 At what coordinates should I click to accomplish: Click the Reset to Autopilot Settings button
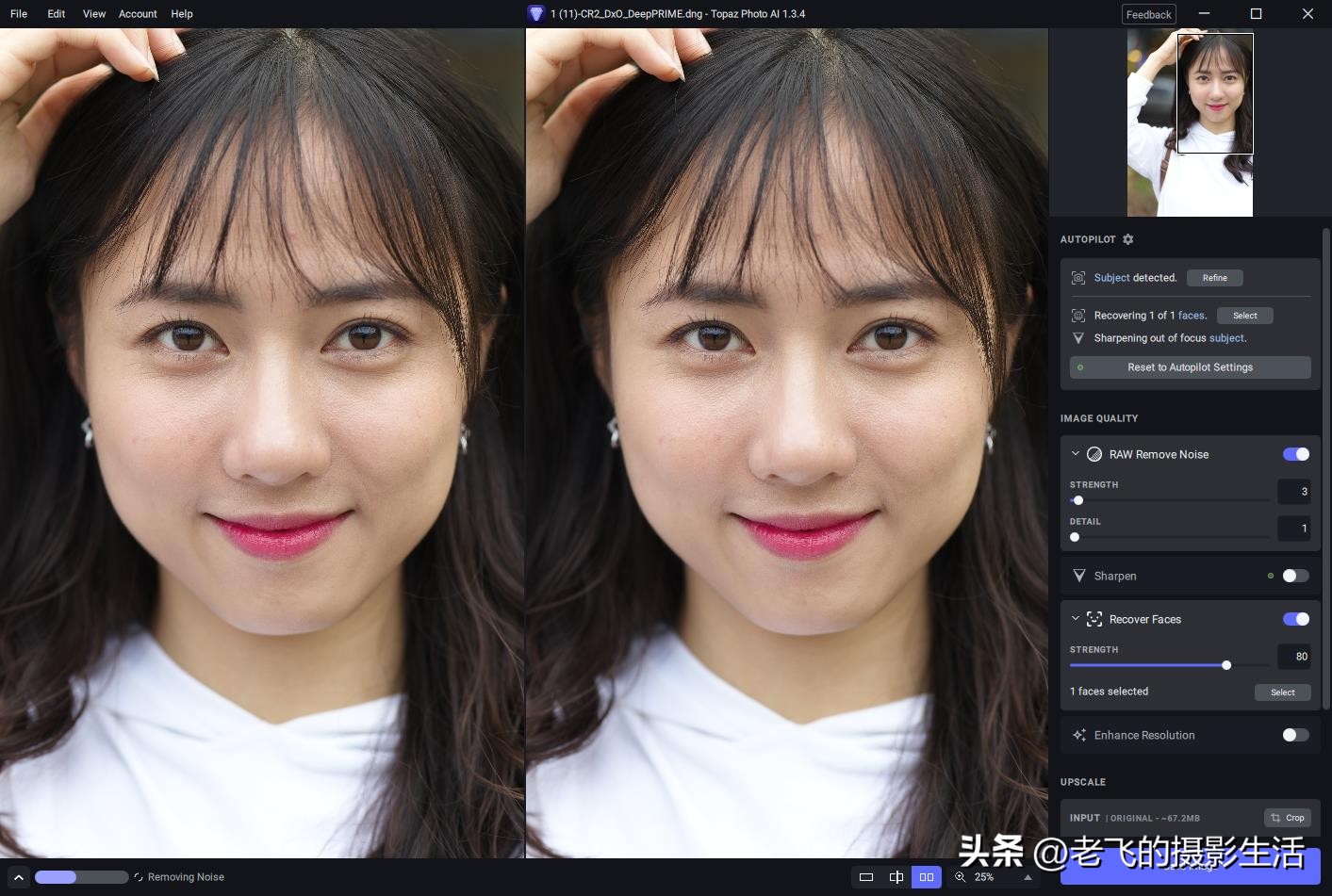pyautogui.click(x=1190, y=367)
